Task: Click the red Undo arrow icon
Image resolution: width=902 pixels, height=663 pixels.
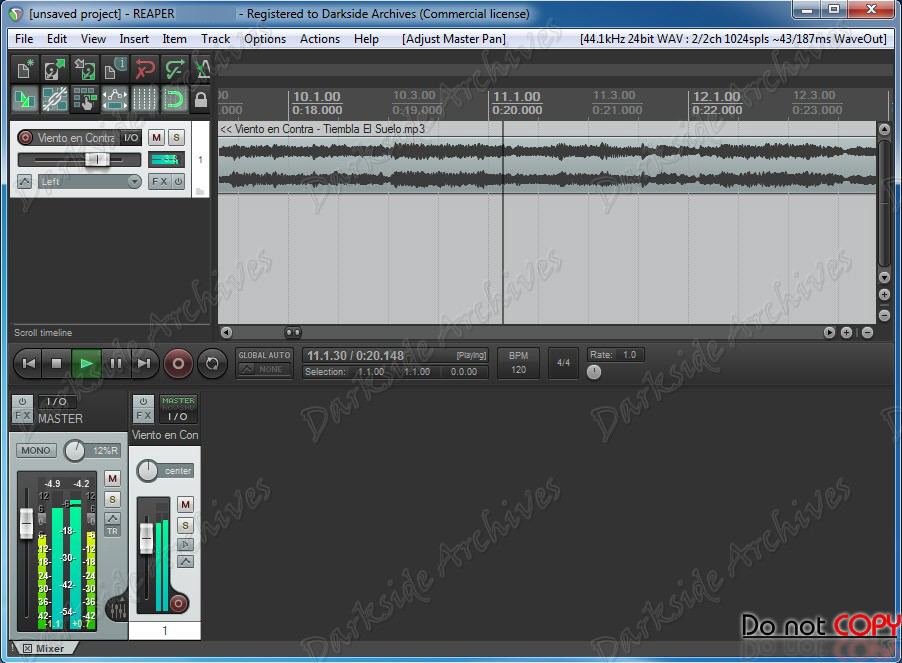Action: click(x=145, y=70)
